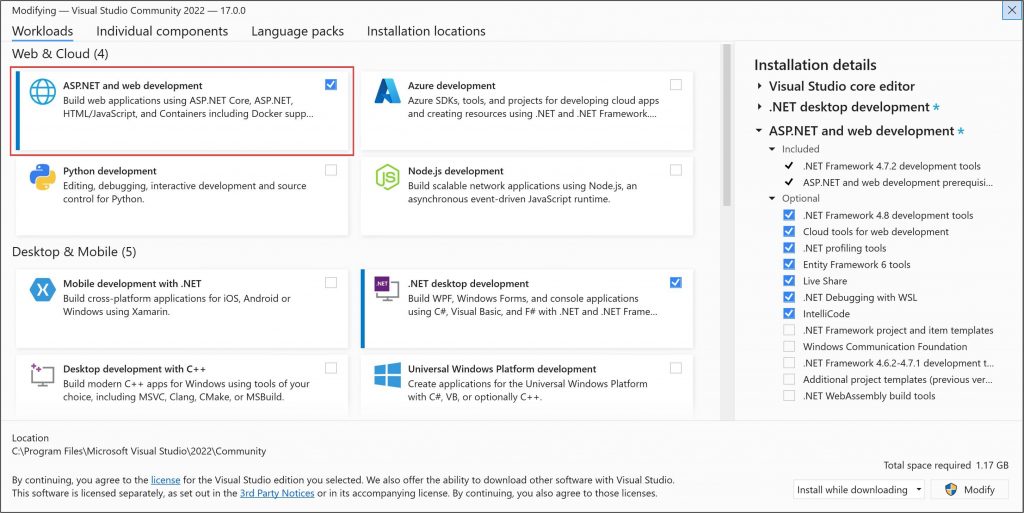
Task: Click the shield icon on Modify button
Action: click(x=951, y=490)
